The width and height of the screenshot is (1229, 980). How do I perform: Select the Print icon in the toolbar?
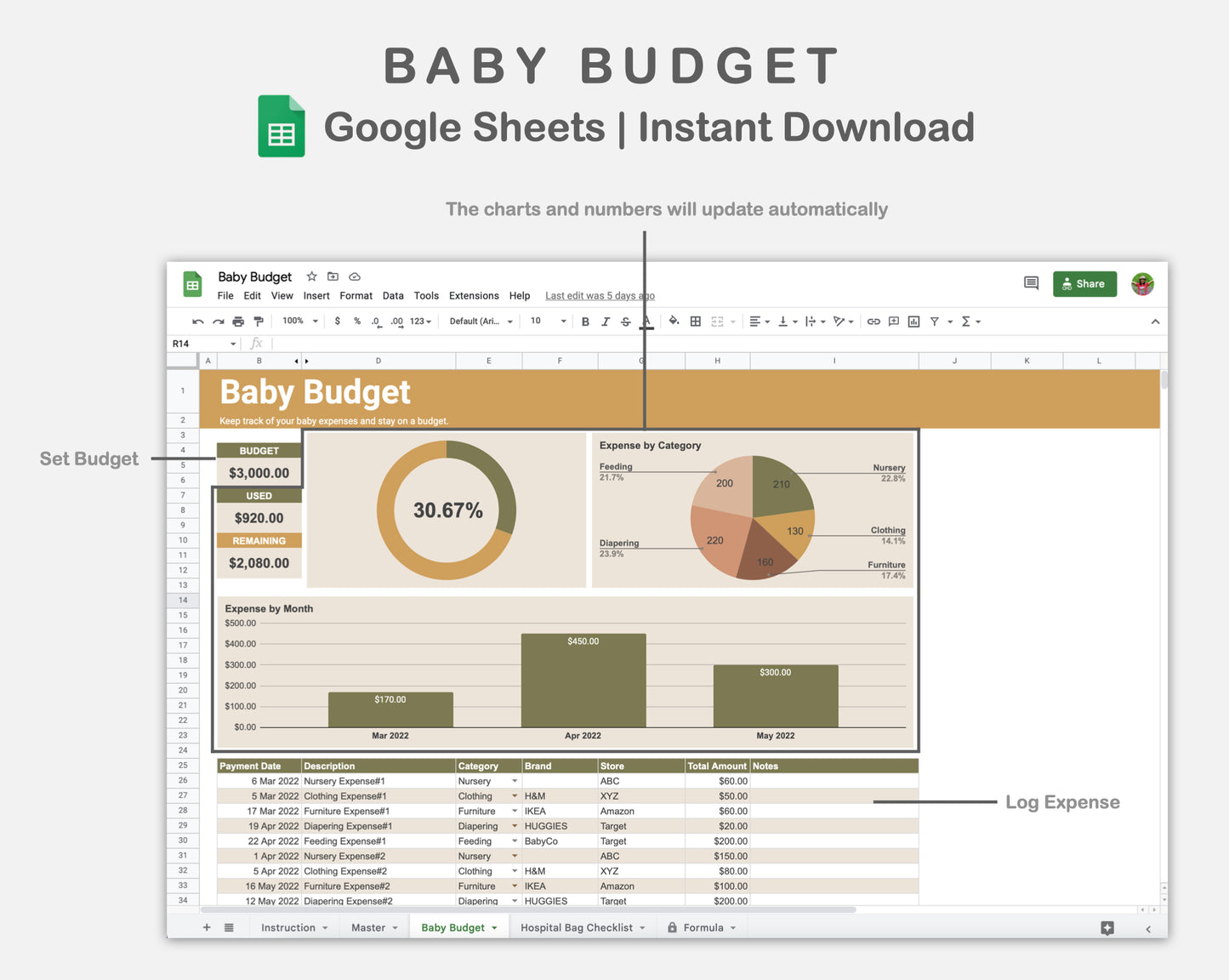coord(238,321)
